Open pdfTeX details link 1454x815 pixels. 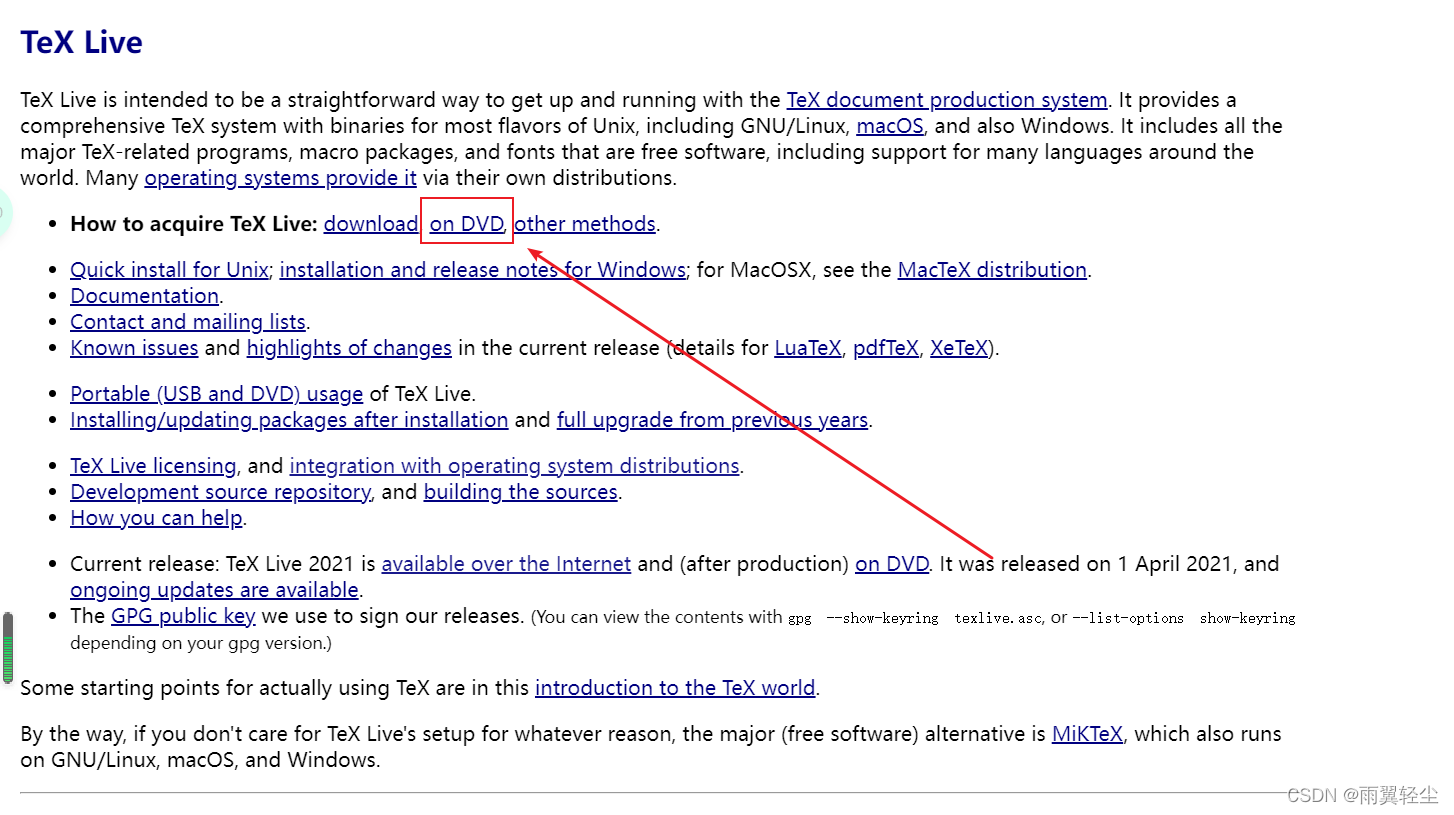pyautogui.click(x=886, y=348)
